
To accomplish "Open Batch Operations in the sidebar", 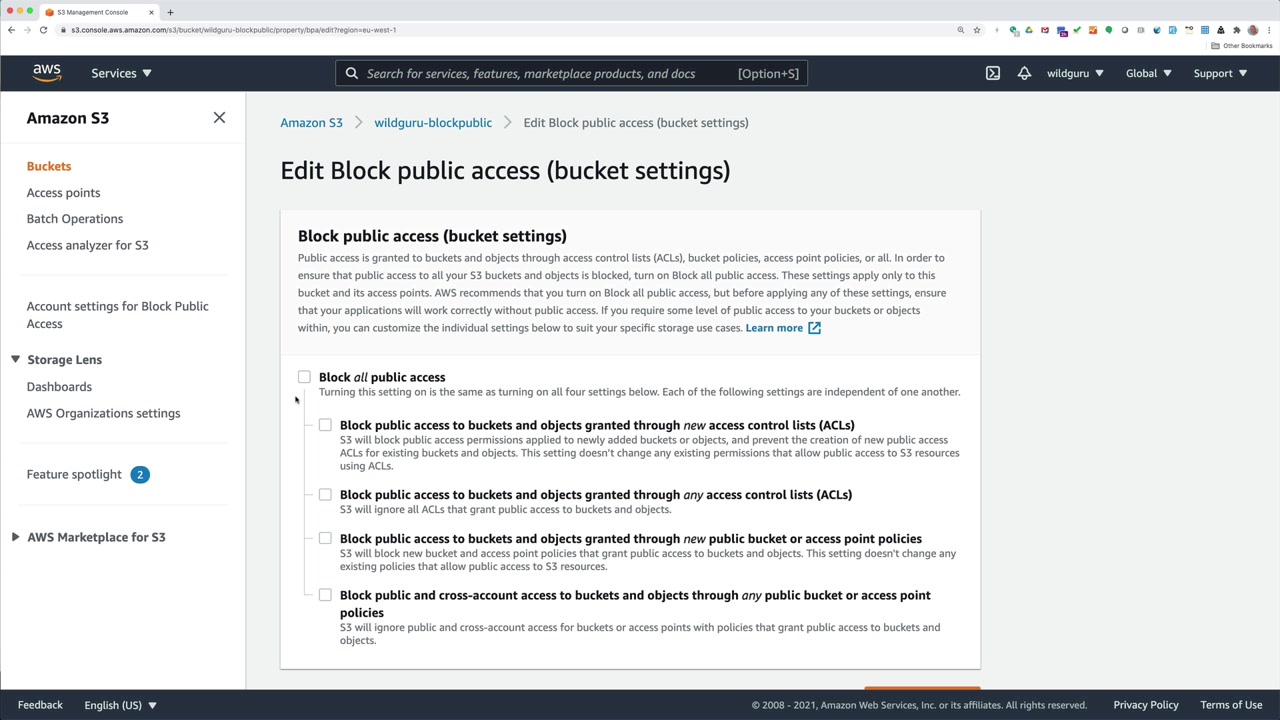I will pyautogui.click(x=75, y=219).
